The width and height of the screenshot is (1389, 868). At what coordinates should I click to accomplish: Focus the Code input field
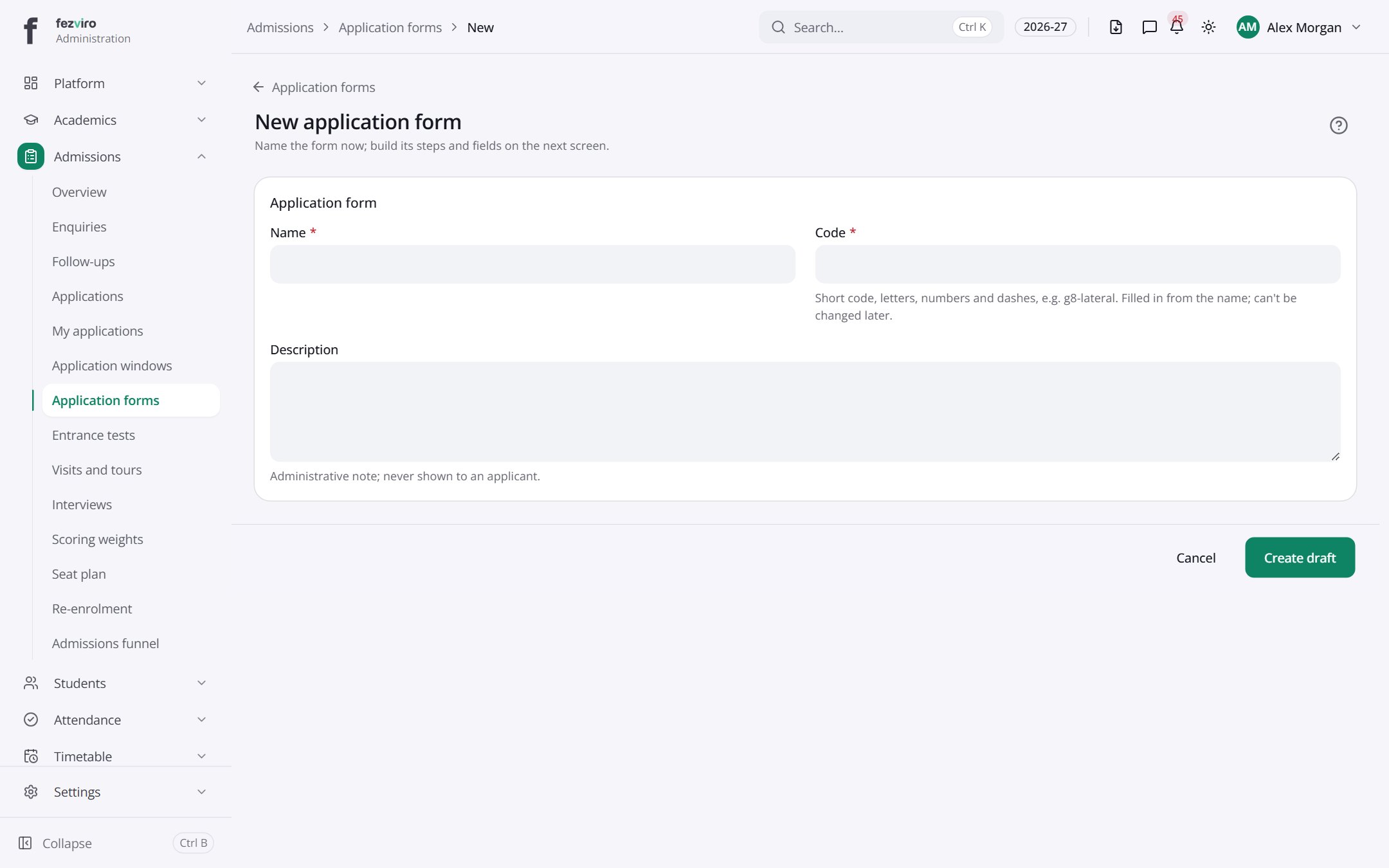point(1077,264)
